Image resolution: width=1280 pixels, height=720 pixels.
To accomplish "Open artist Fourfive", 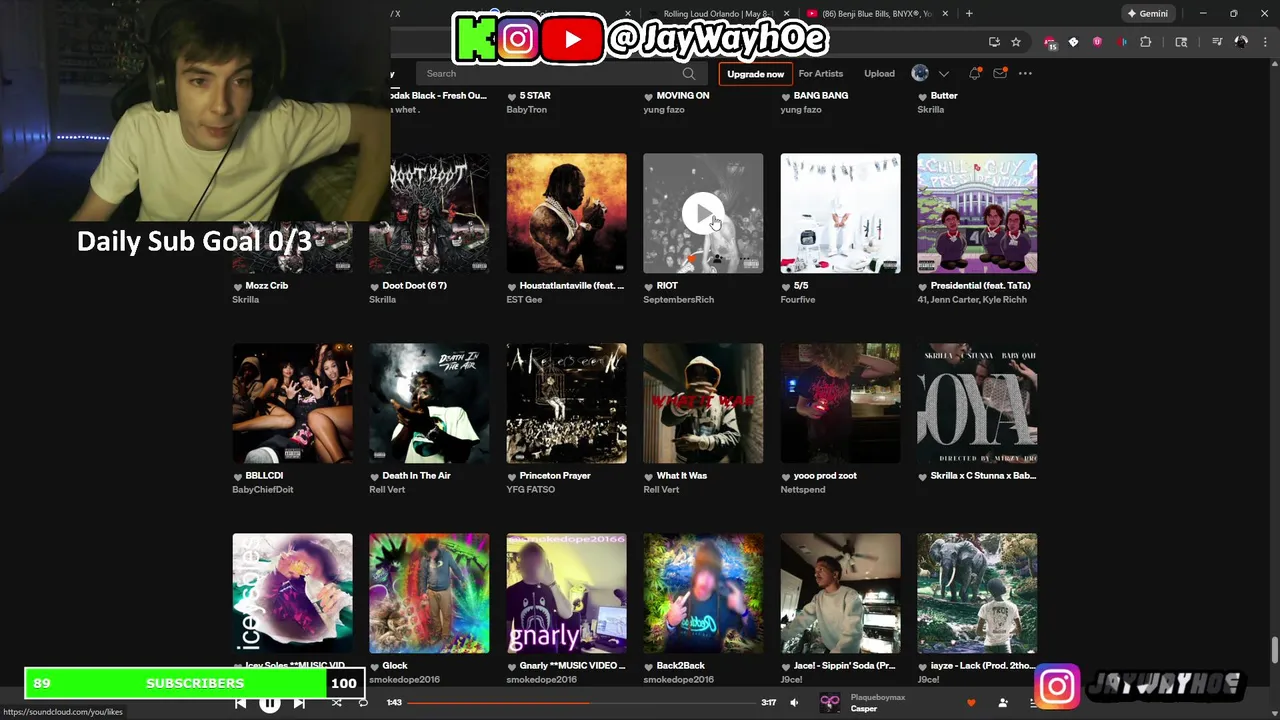I will (x=798, y=299).
